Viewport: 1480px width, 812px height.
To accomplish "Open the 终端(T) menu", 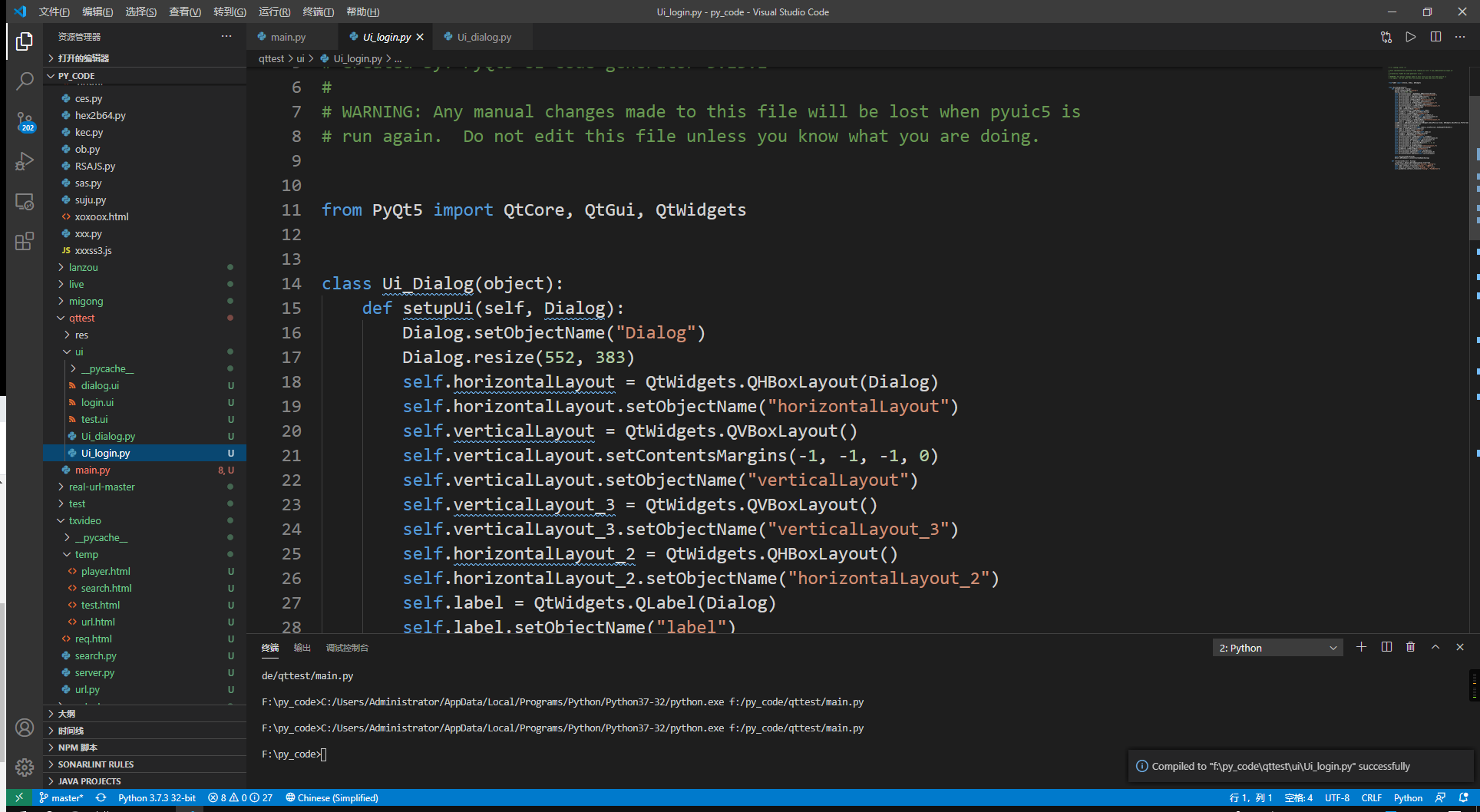I will [x=318, y=12].
